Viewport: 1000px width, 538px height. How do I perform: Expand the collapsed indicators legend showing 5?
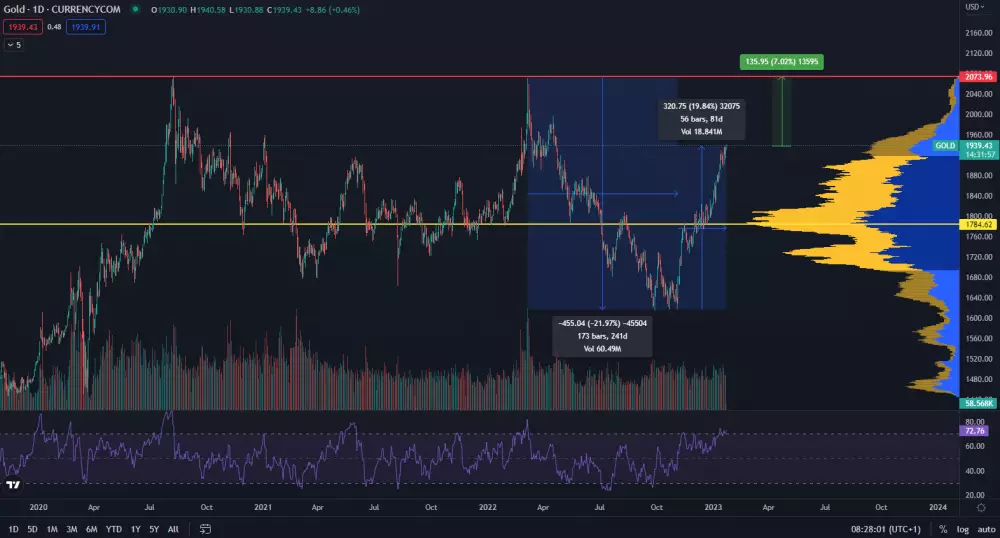click(14, 45)
